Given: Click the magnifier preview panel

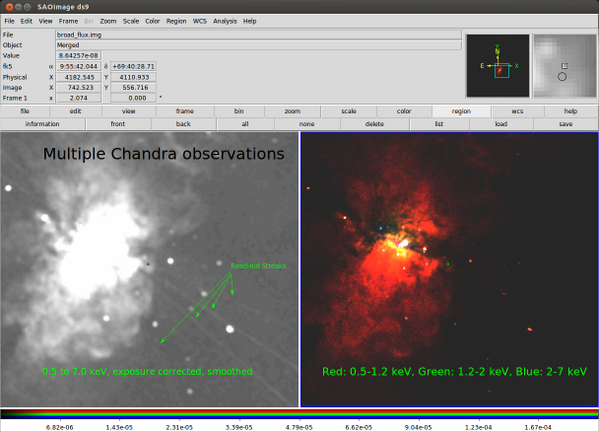Looking at the screenshot, I should pyautogui.click(x=565, y=66).
